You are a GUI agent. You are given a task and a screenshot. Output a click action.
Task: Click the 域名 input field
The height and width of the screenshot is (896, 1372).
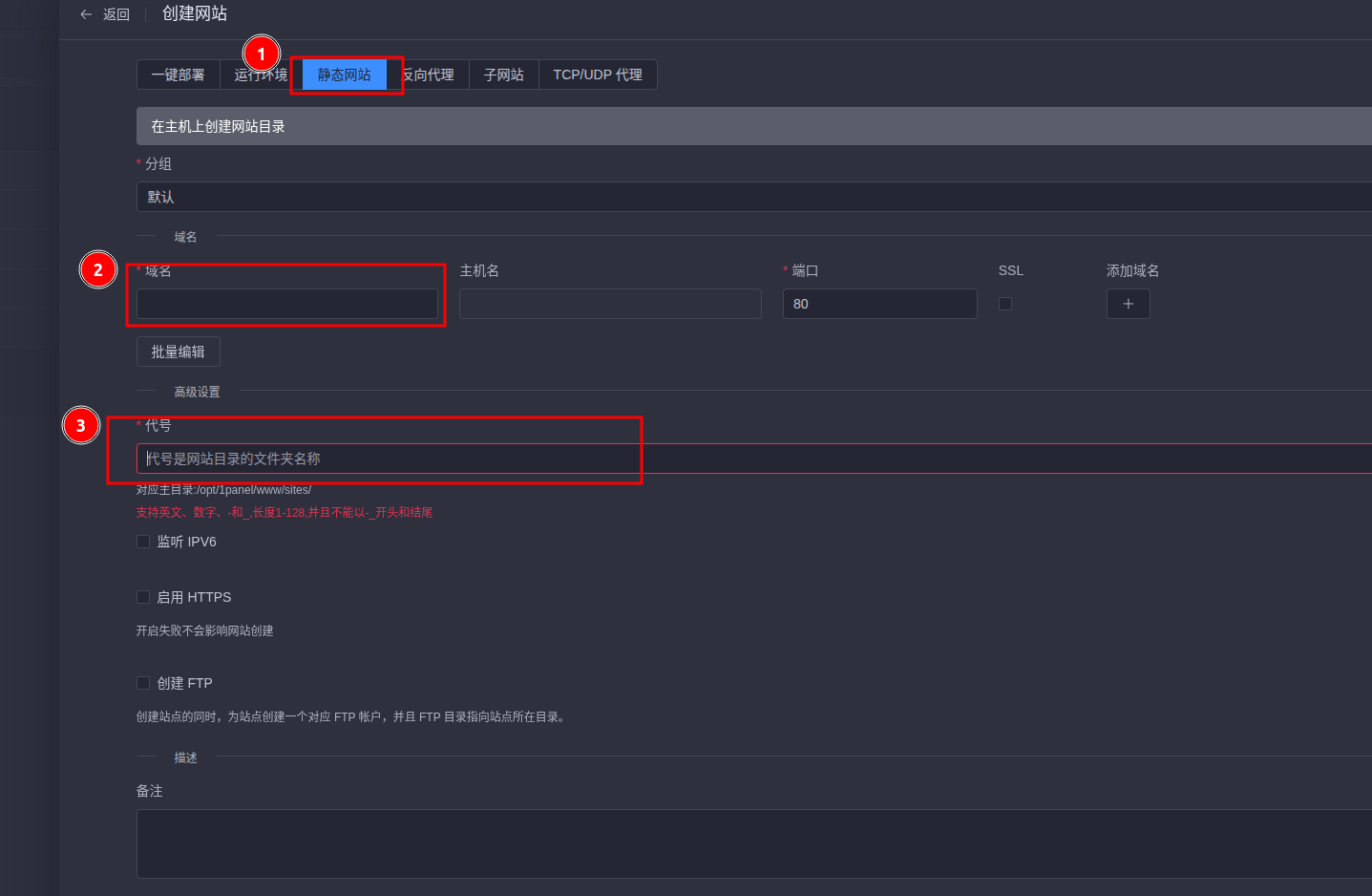287,304
